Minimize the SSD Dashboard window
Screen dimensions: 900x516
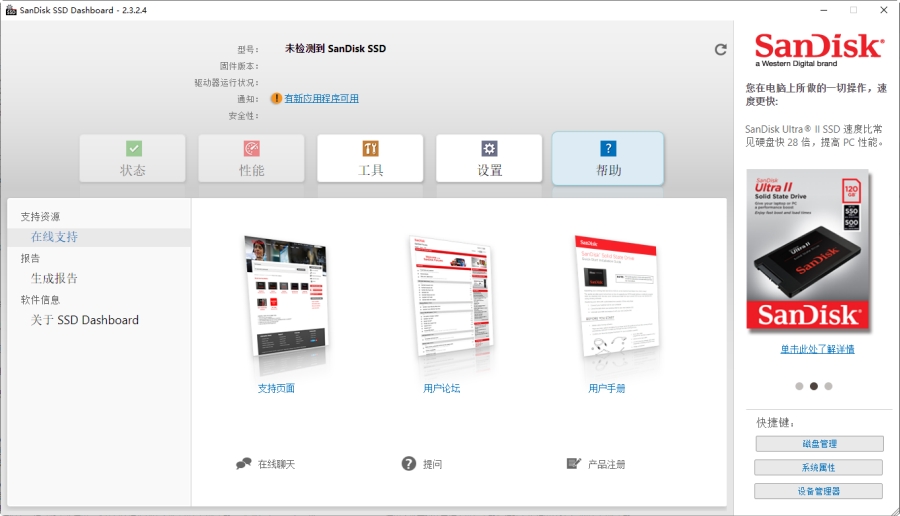pos(824,10)
